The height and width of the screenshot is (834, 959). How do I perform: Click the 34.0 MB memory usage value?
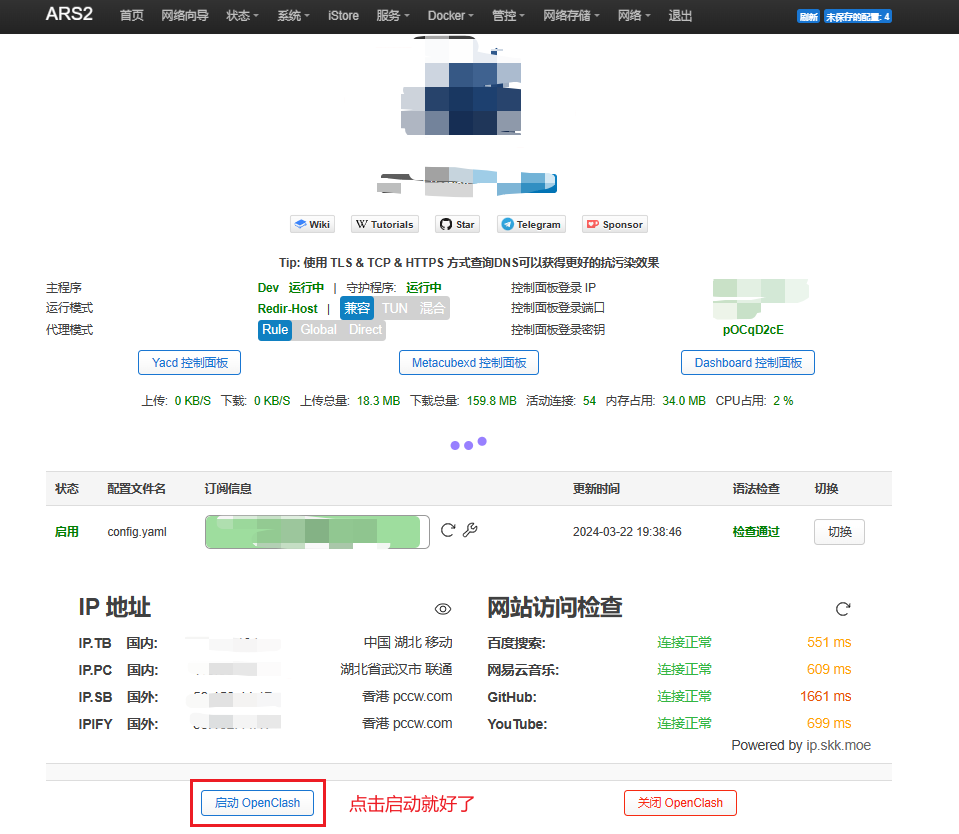pos(684,401)
